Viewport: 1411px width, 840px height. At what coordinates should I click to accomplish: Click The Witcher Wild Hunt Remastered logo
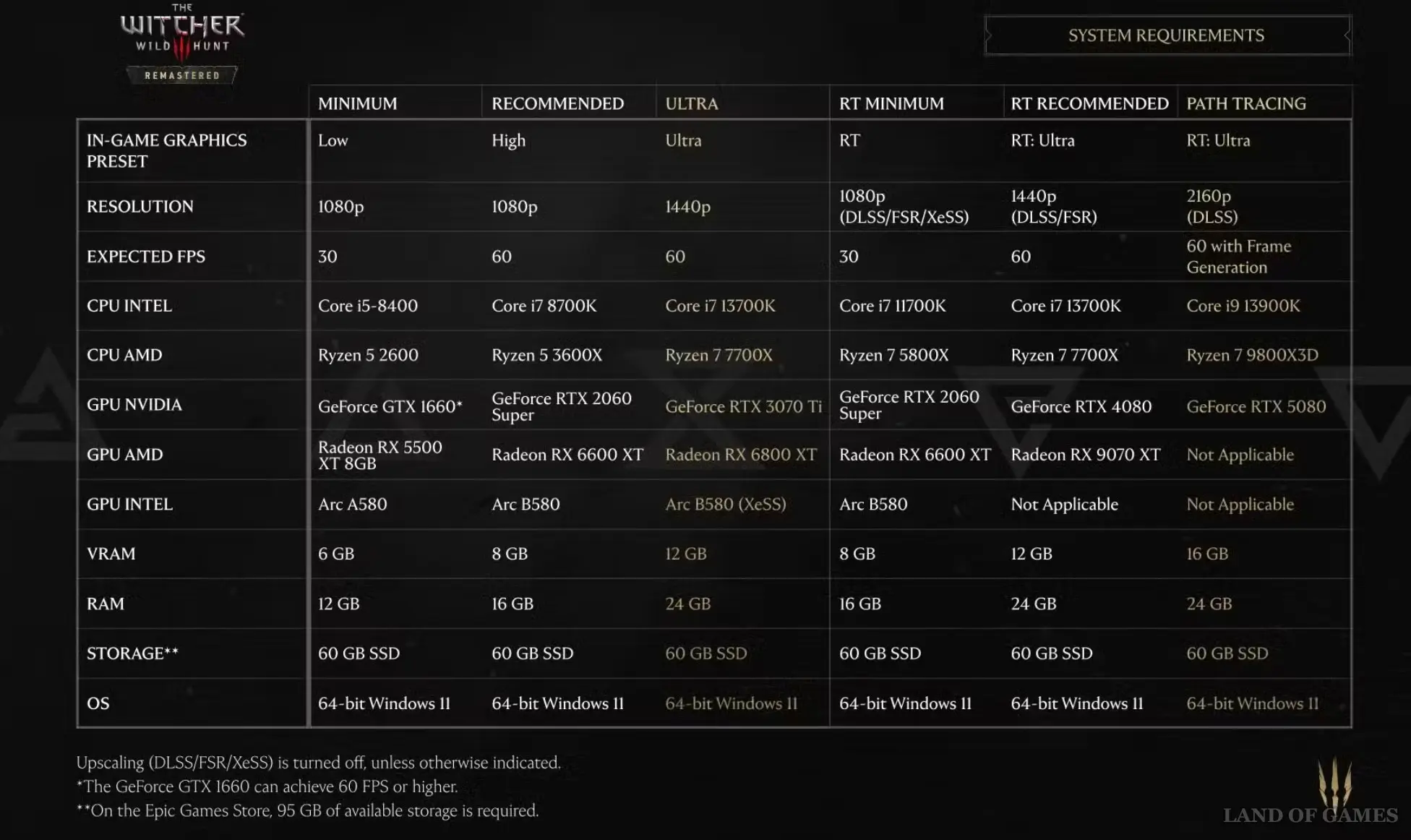(x=182, y=43)
